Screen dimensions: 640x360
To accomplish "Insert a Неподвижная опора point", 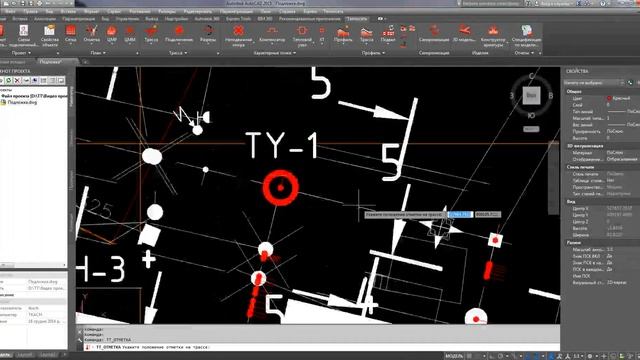I will pyautogui.click(x=238, y=35).
